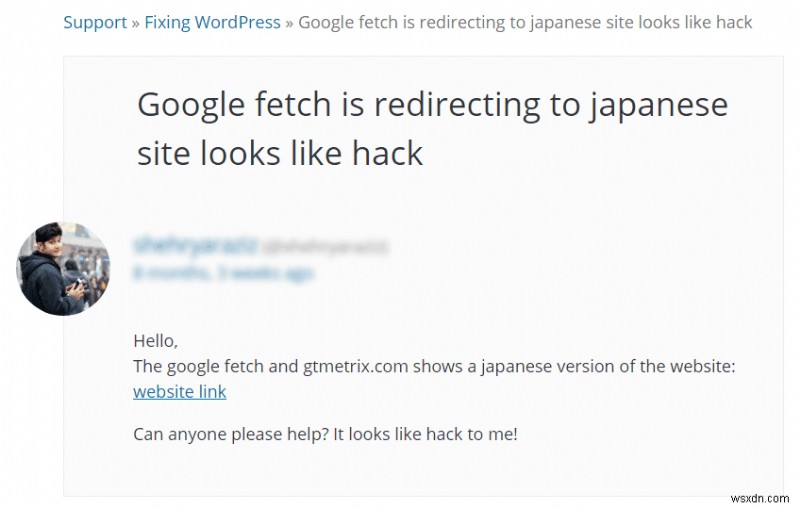Click the Support breadcrumb link

coord(95,22)
